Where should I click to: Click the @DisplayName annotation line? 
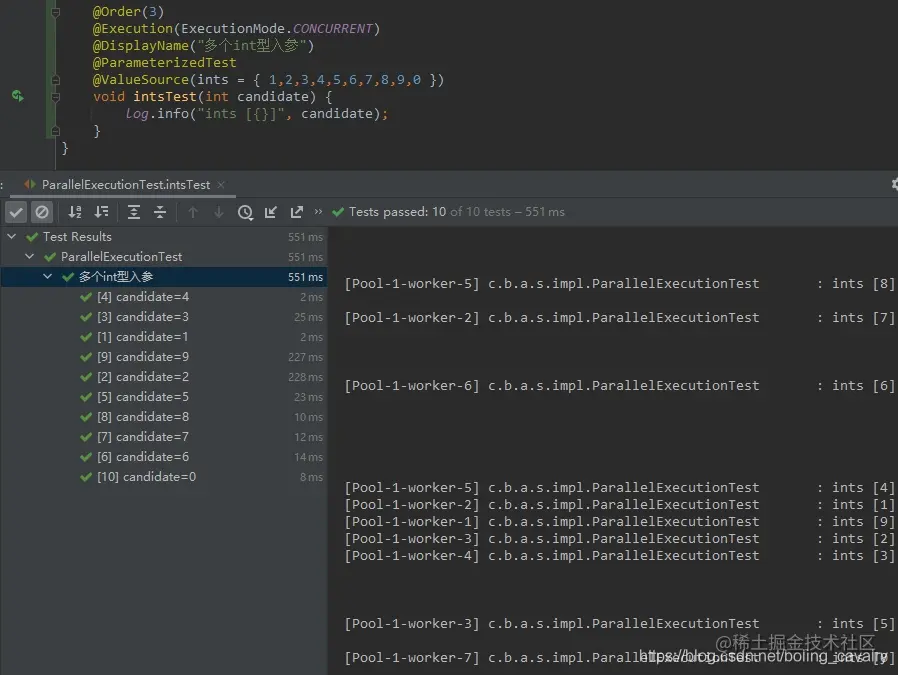(x=203, y=46)
